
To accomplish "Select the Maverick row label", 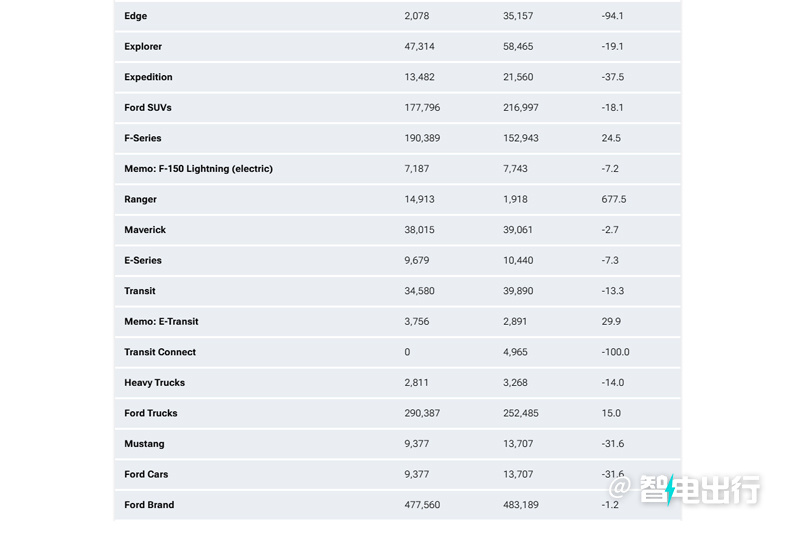I will click(x=145, y=230).
